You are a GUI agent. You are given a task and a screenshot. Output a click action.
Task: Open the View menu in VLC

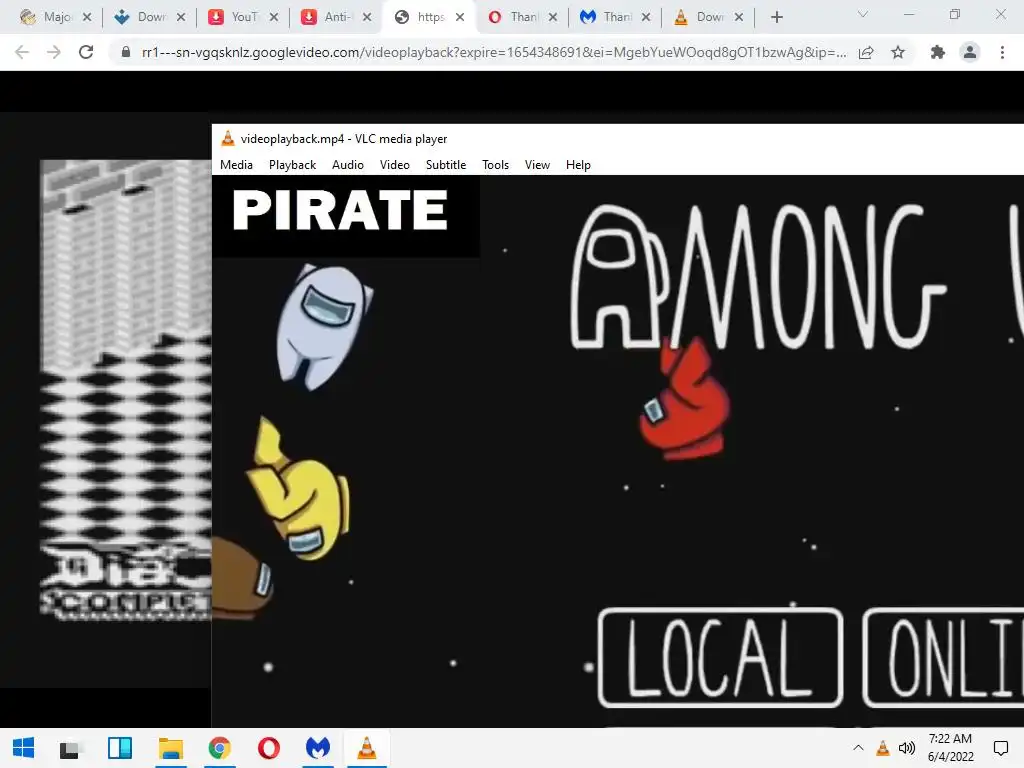tap(537, 165)
